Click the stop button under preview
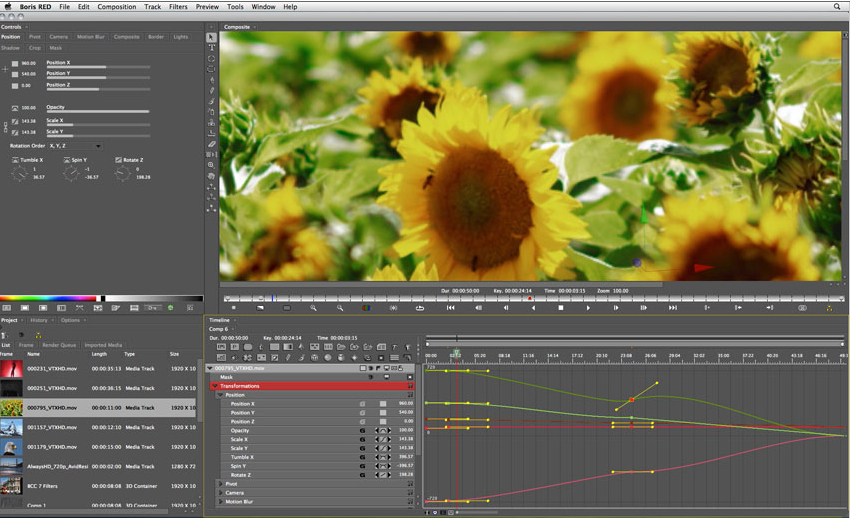850x518 pixels. click(561, 308)
